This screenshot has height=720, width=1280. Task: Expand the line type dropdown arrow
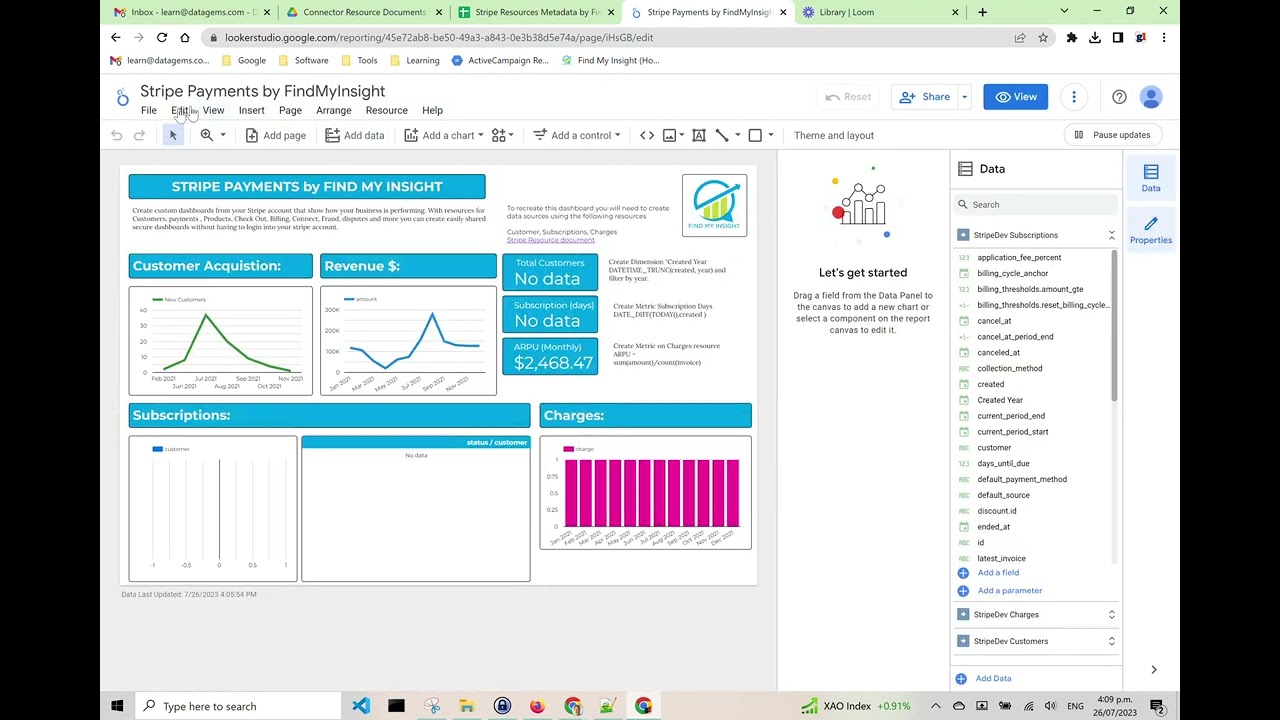point(737,135)
